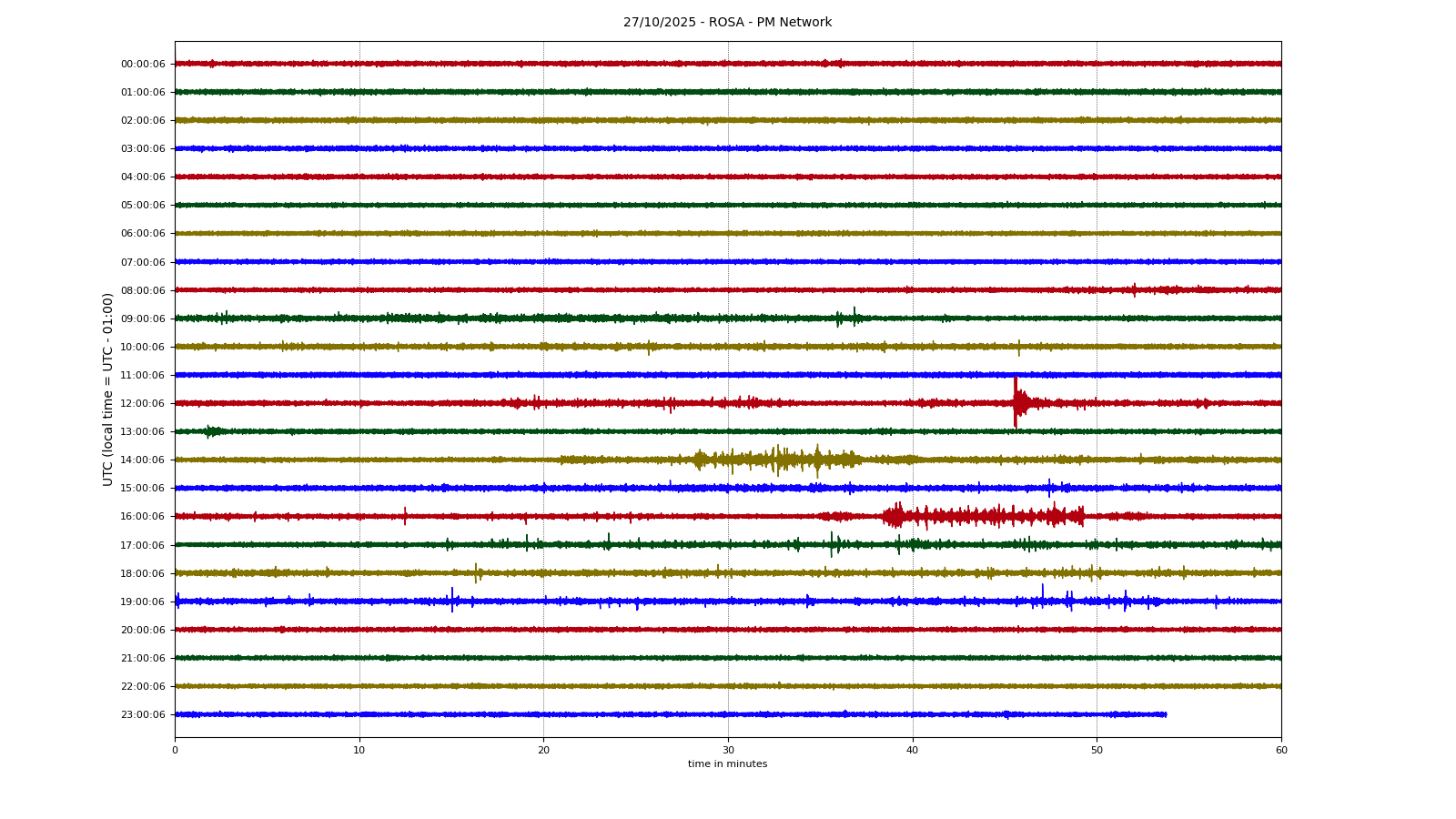Select the 23:00:06 hour label
Screen dimensions: 1456x819
143,715
